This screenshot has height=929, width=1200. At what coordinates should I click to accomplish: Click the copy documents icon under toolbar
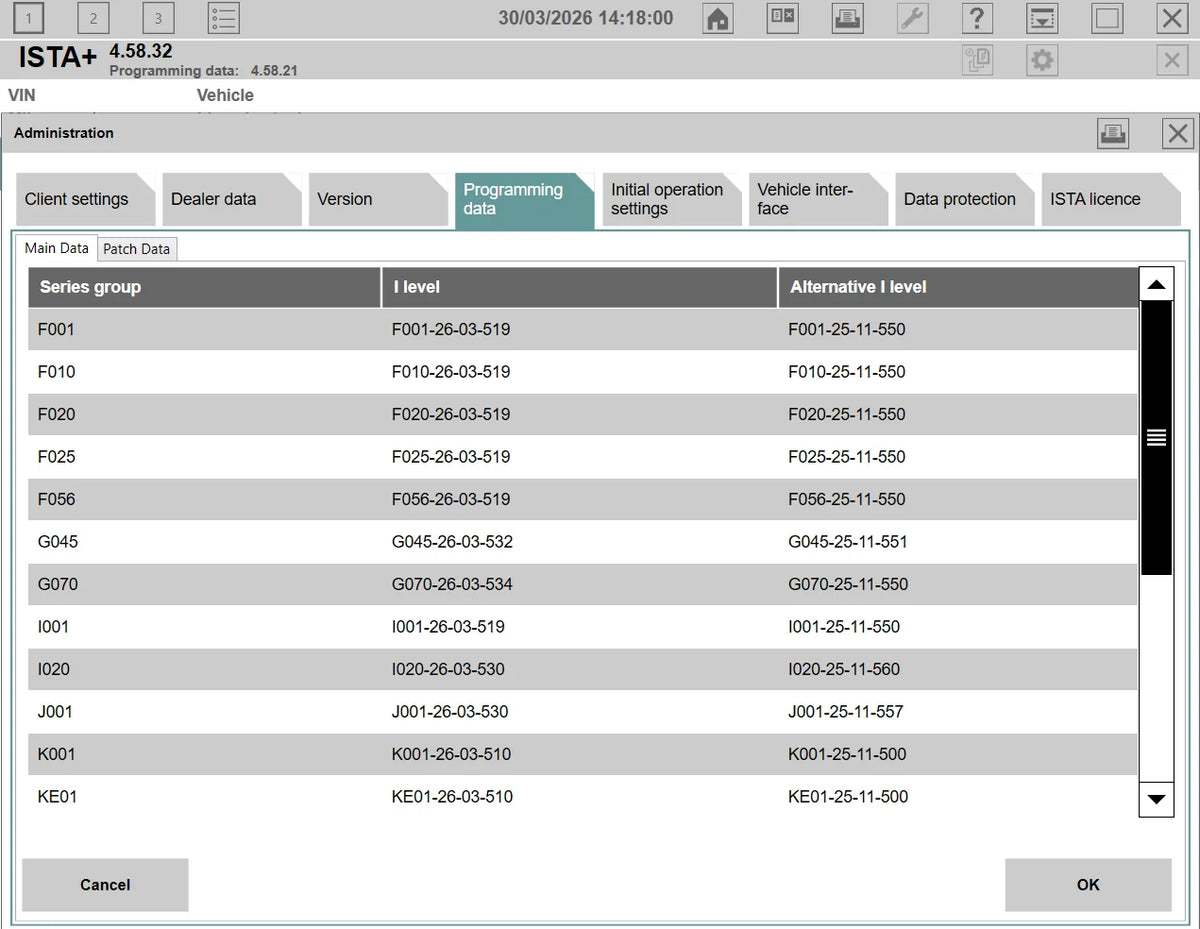[x=977, y=60]
